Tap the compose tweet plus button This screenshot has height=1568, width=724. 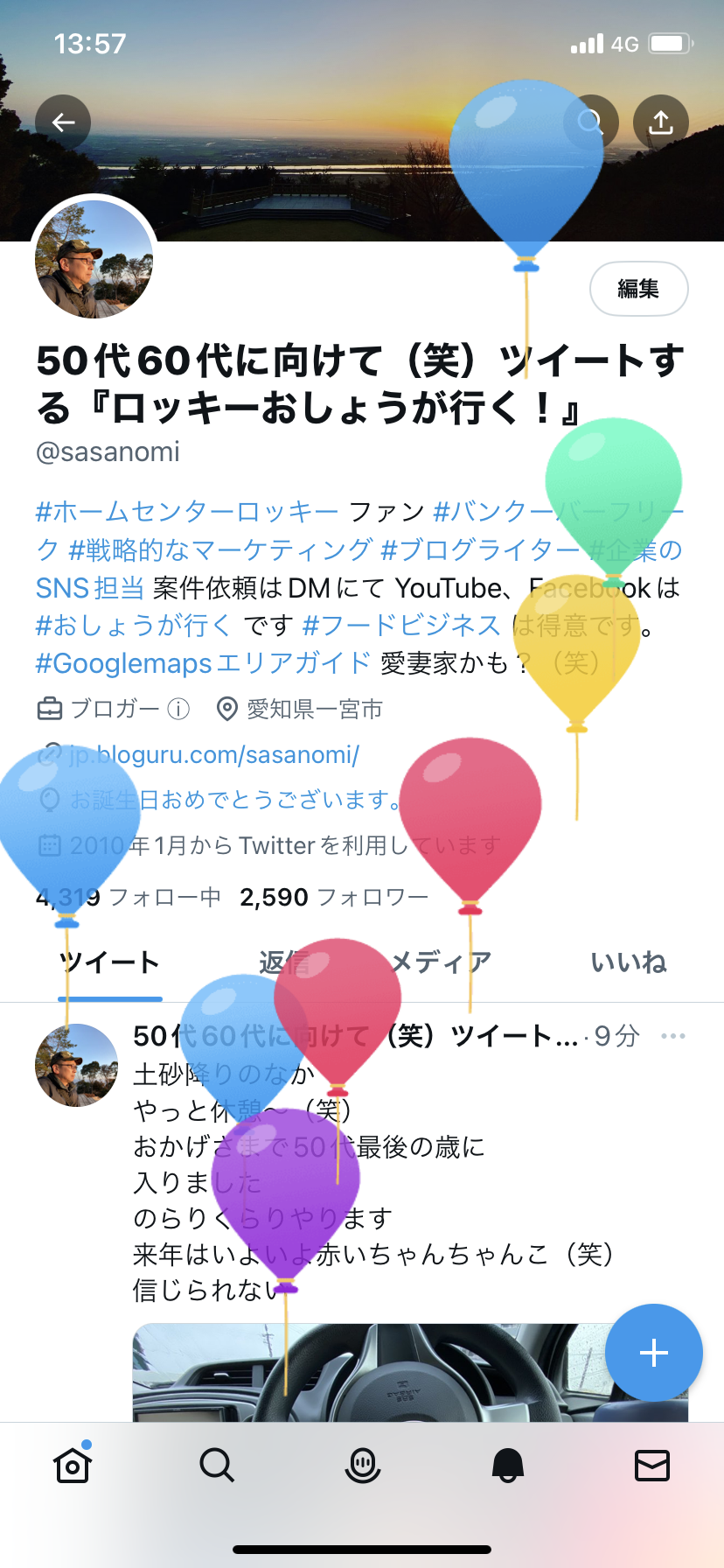[x=654, y=1353]
